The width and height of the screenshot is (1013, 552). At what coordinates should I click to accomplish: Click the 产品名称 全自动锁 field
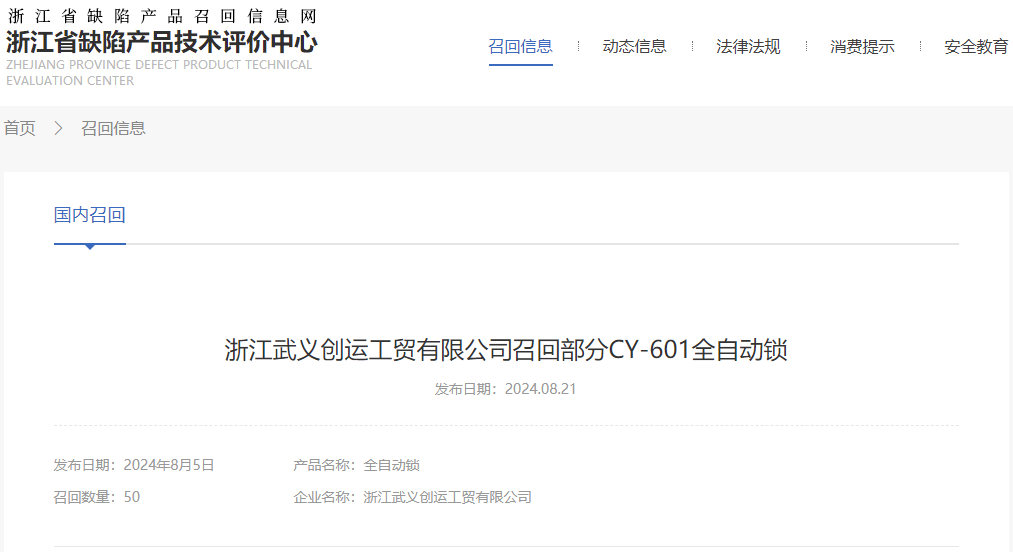click(x=356, y=465)
